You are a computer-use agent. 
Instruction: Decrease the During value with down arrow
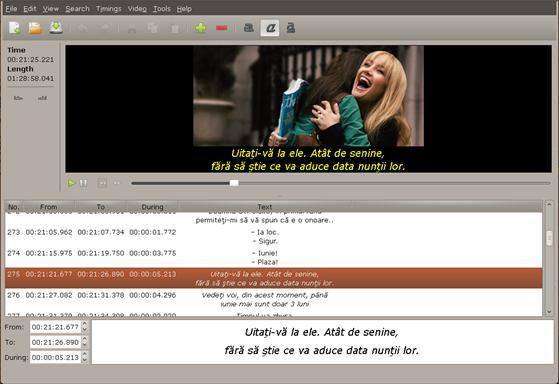(x=84, y=360)
